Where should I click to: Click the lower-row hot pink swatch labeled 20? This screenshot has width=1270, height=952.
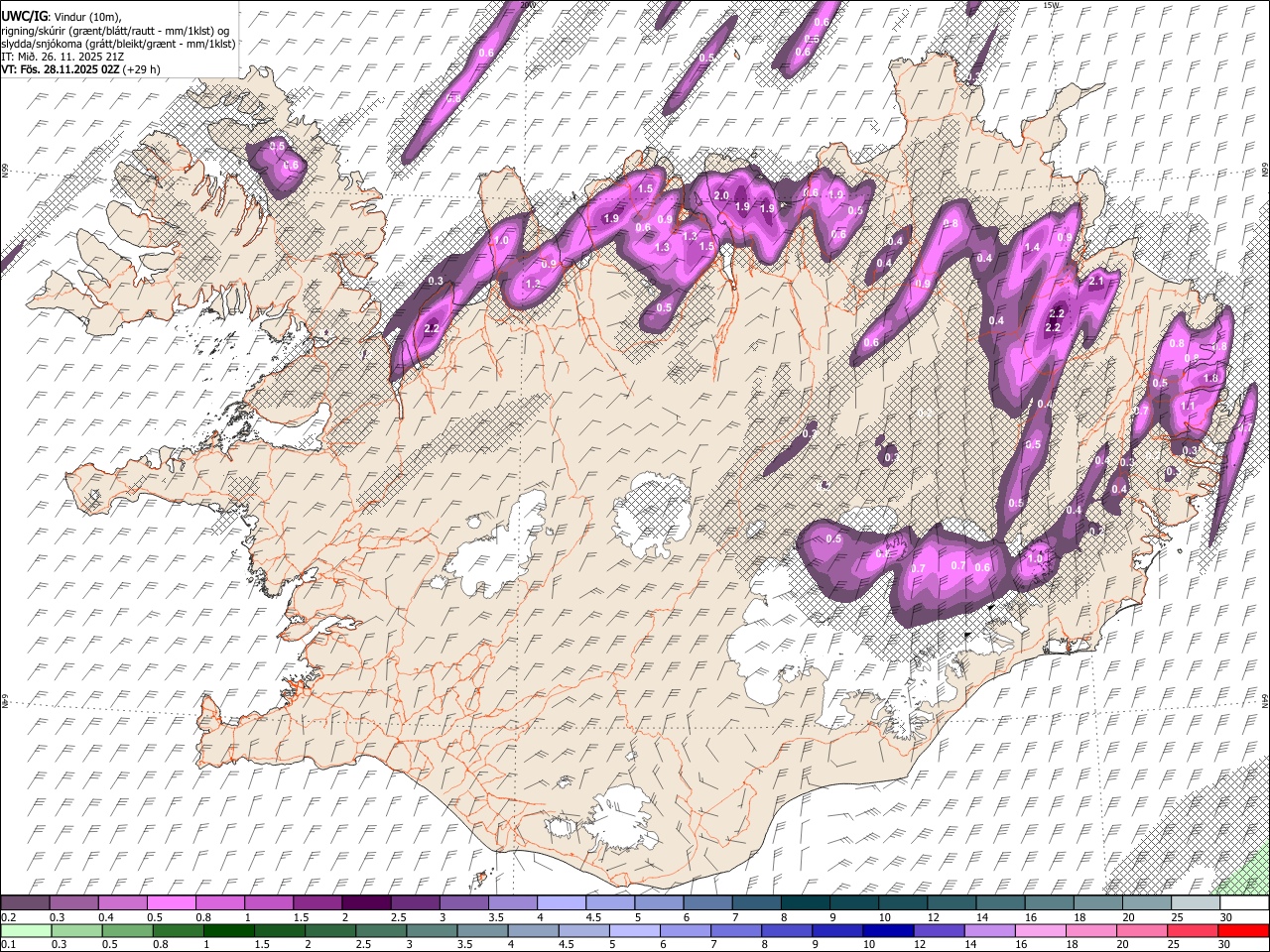coord(1141,931)
